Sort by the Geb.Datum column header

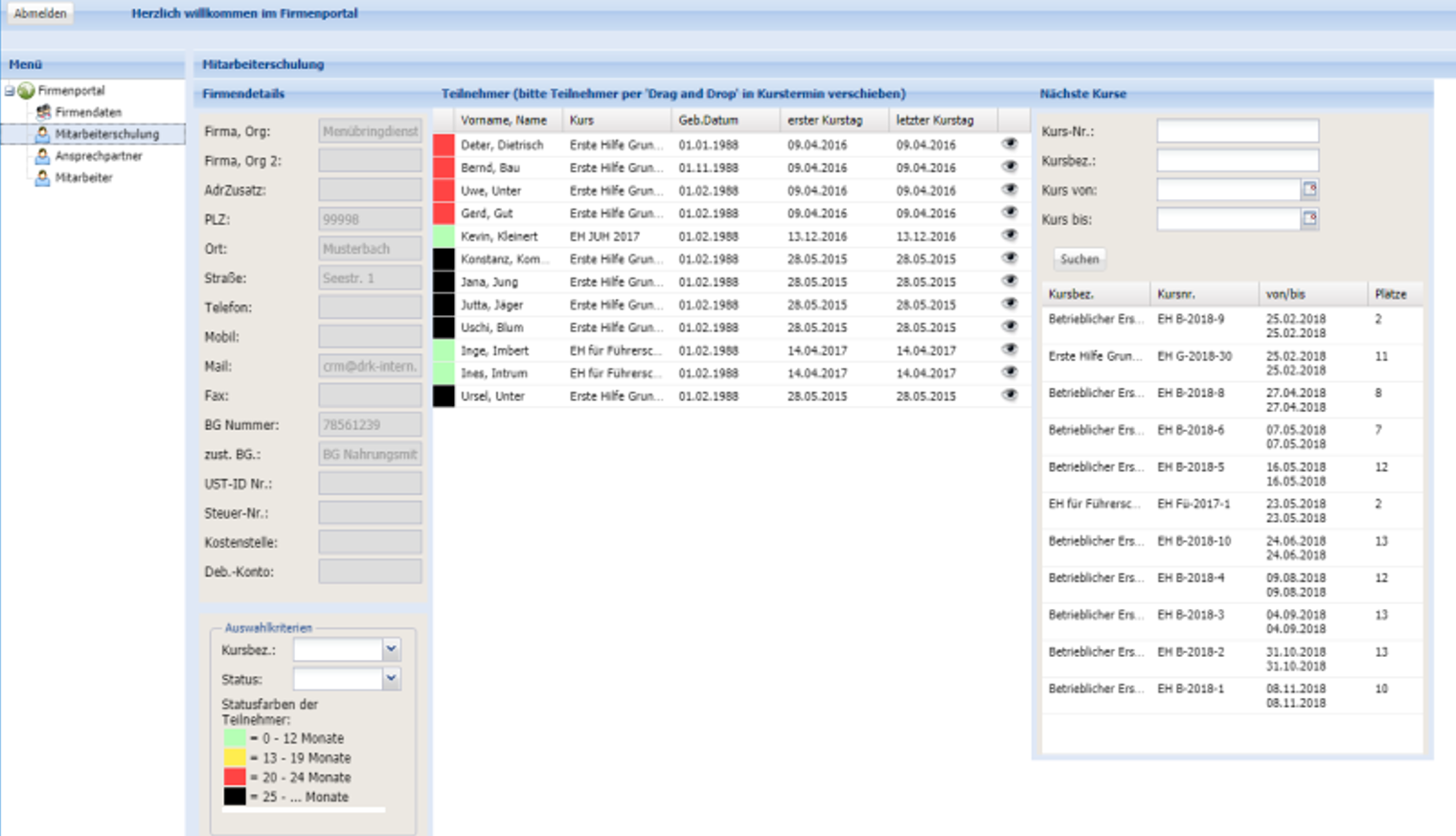pos(708,121)
